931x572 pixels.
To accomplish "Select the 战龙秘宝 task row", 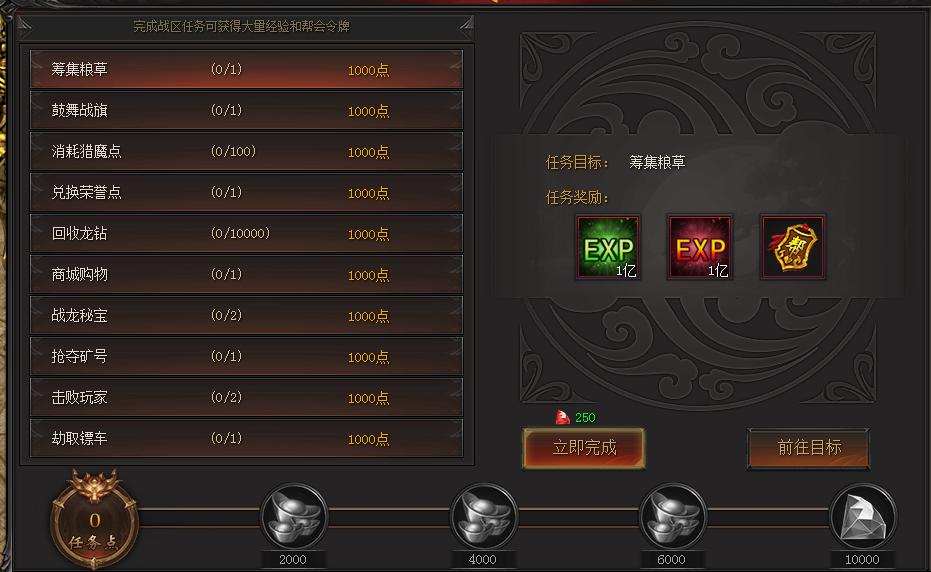I will click(246, 315).
